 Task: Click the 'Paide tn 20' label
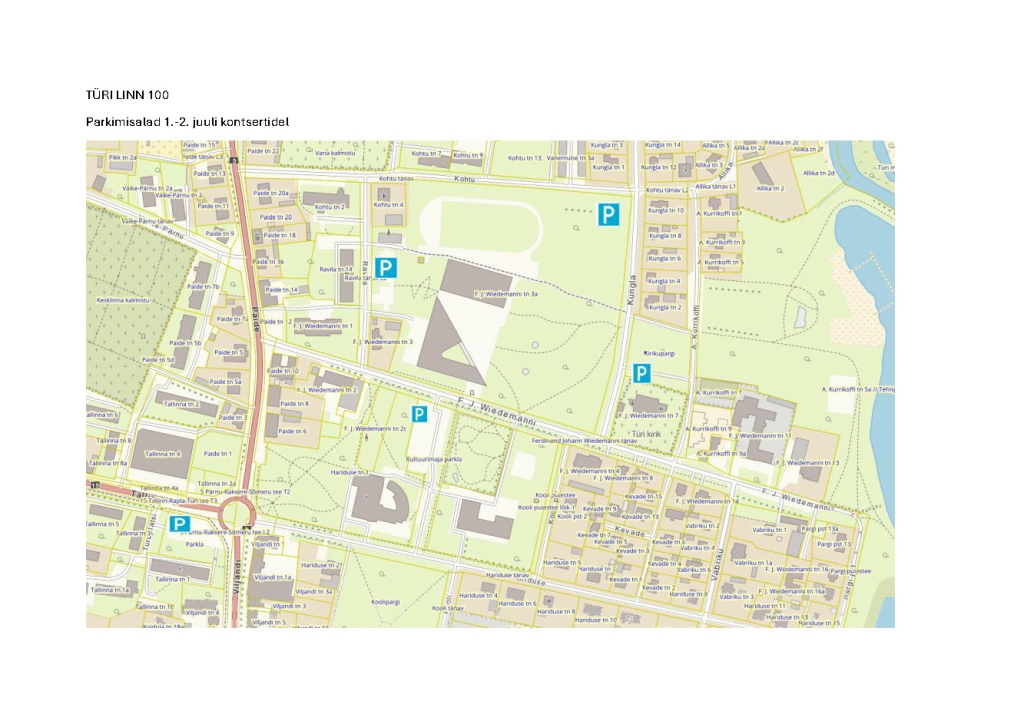click(276, 217)
